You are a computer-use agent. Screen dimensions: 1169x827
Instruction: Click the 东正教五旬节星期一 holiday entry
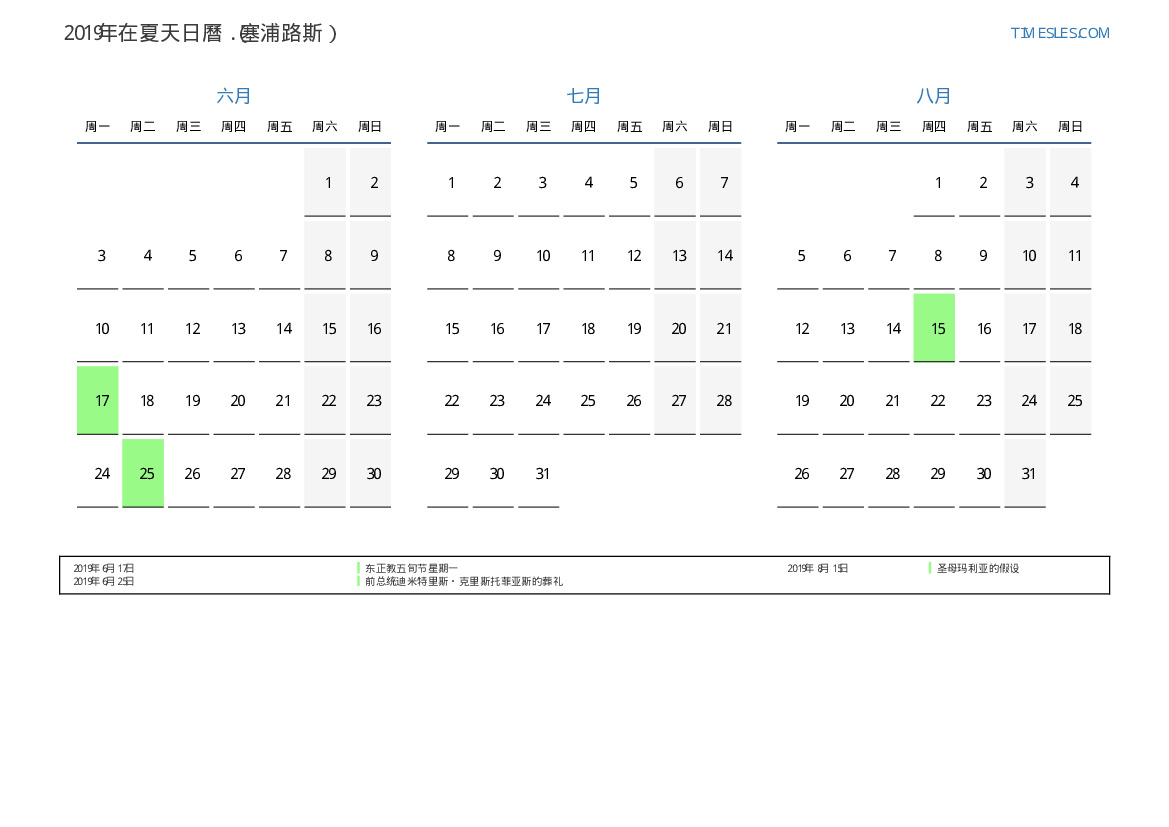(x=411, y=568)
